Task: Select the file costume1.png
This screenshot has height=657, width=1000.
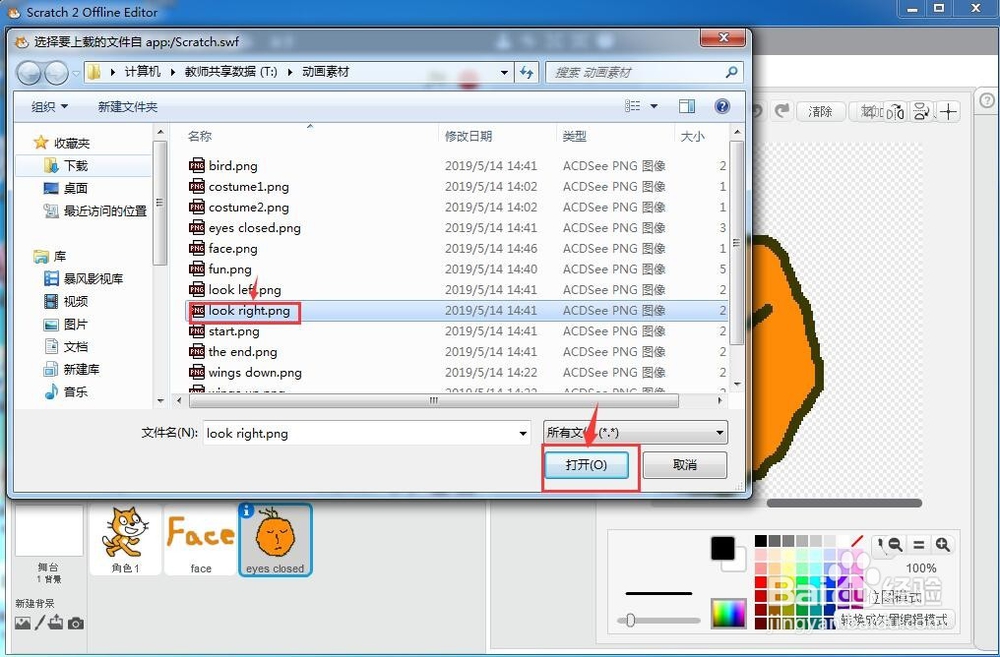Action: click(249, 186)
